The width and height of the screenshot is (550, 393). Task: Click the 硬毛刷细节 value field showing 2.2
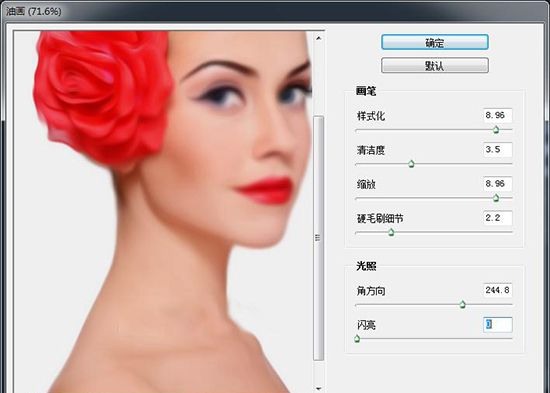pos(497,218)
